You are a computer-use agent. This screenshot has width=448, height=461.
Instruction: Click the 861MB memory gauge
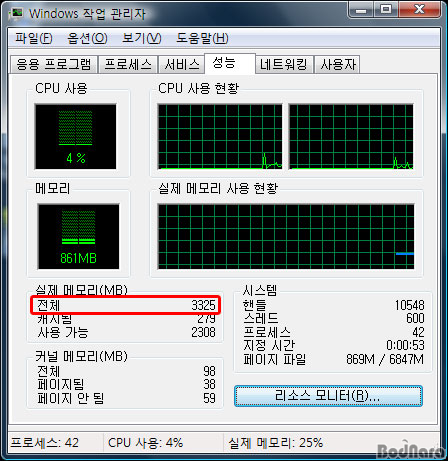78,236
